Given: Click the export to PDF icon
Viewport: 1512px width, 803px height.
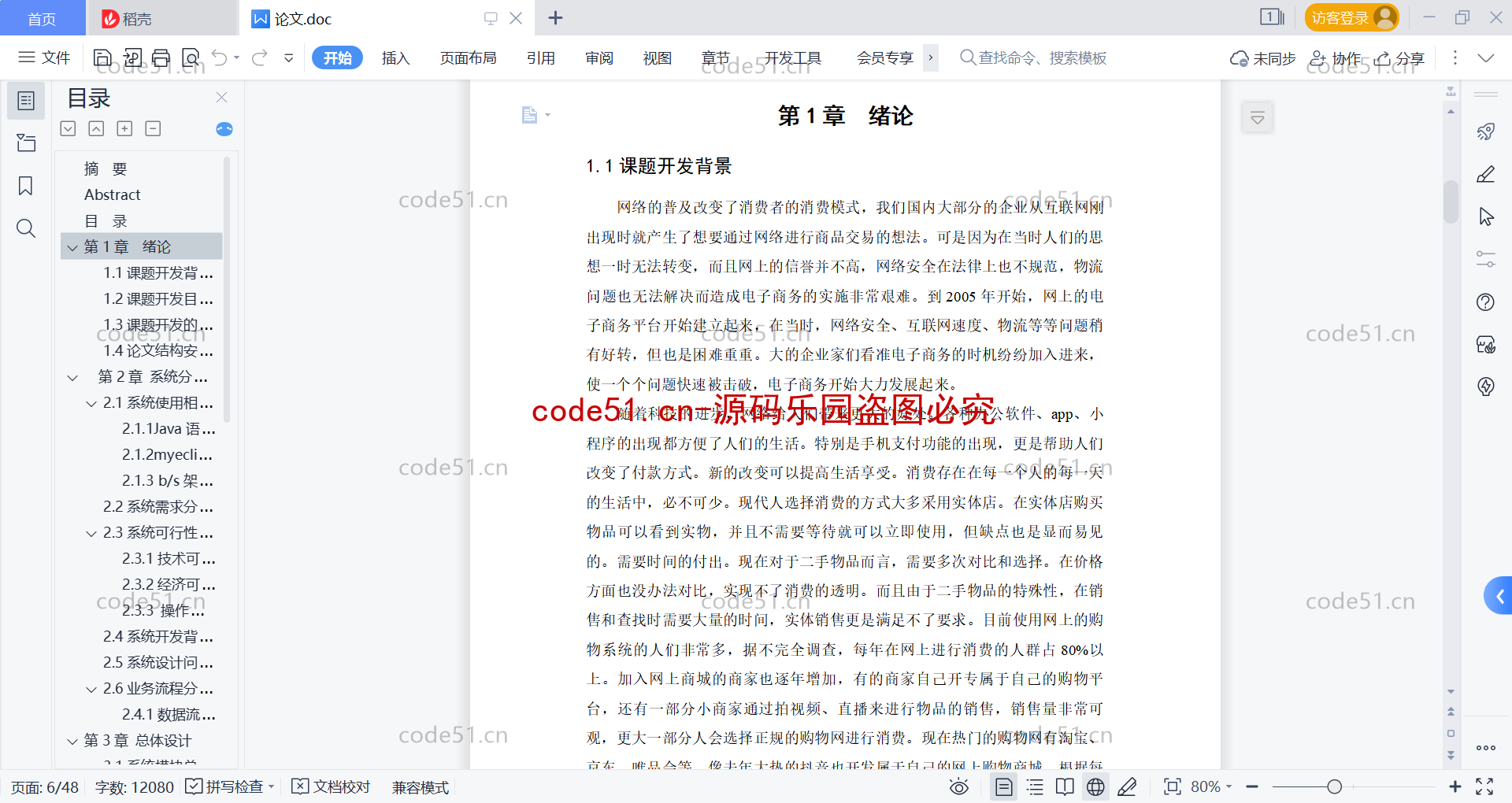Looking at the screenshot, I should pyautogui.click(x=132, y=57).
